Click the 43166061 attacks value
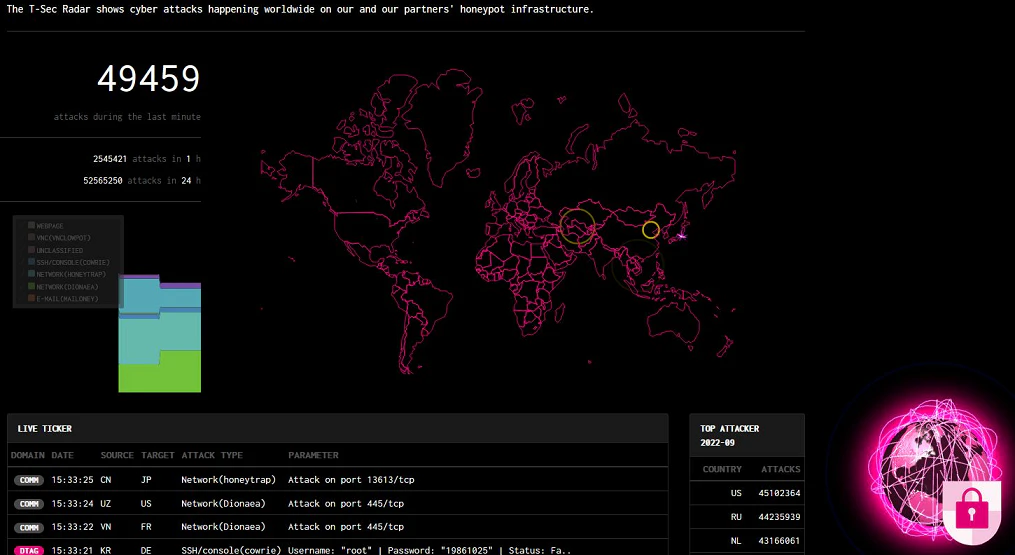Image resolution: width=1015 pixels, height=555 pixels. click(779, 541)
